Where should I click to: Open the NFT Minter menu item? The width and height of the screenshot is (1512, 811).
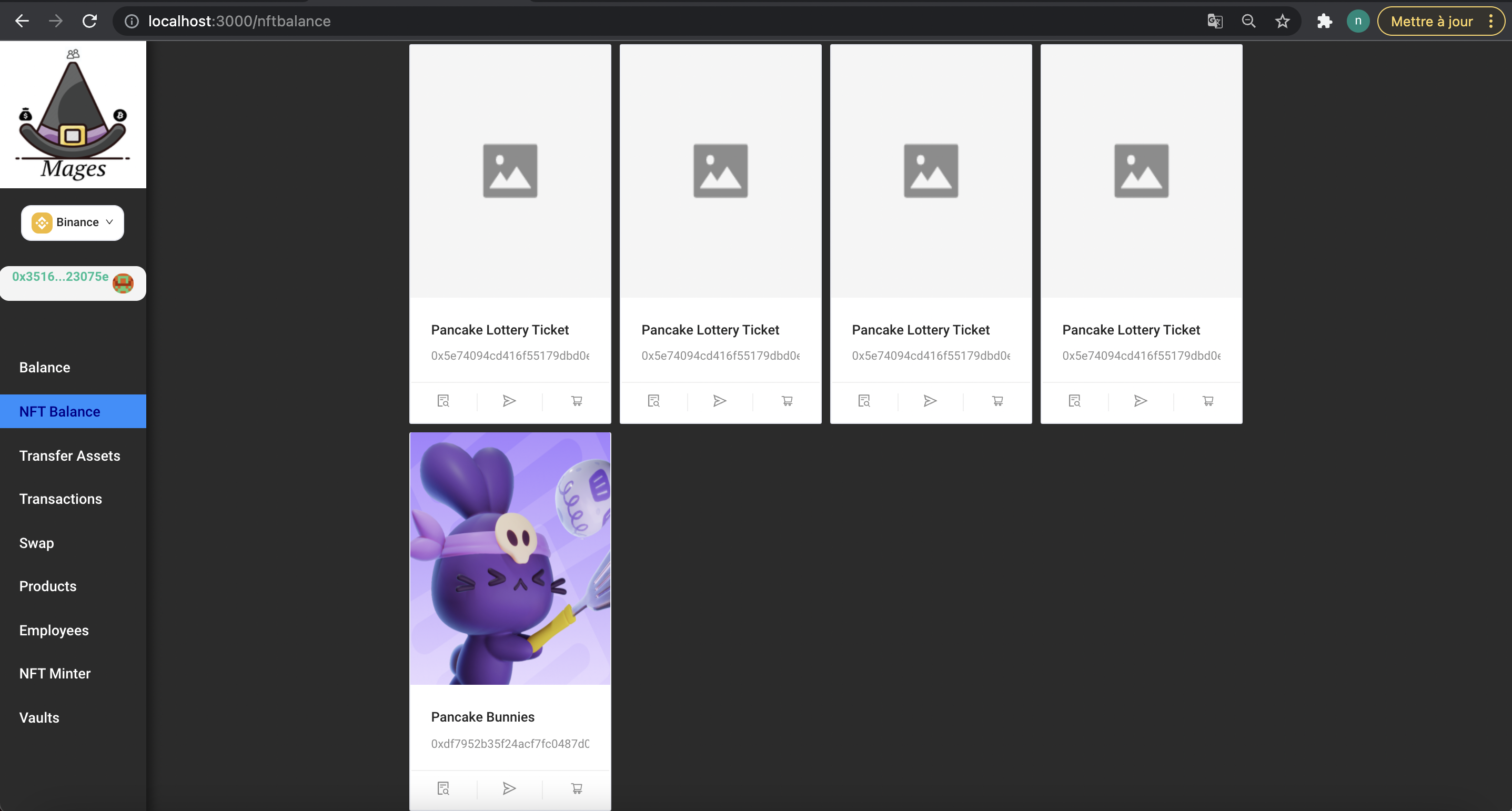coord(55,673)
